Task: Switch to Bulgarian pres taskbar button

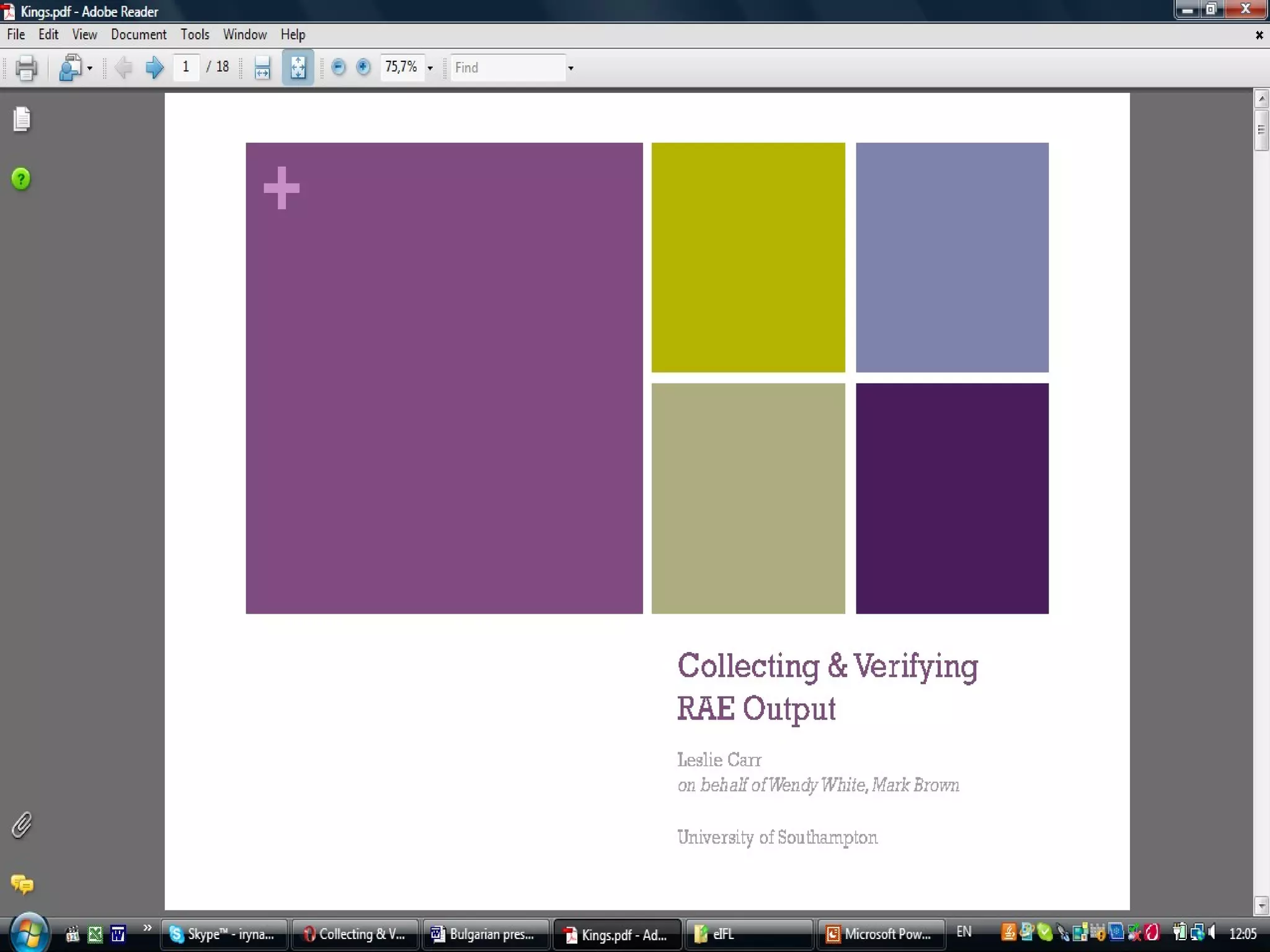Action: tap(484, 934)
